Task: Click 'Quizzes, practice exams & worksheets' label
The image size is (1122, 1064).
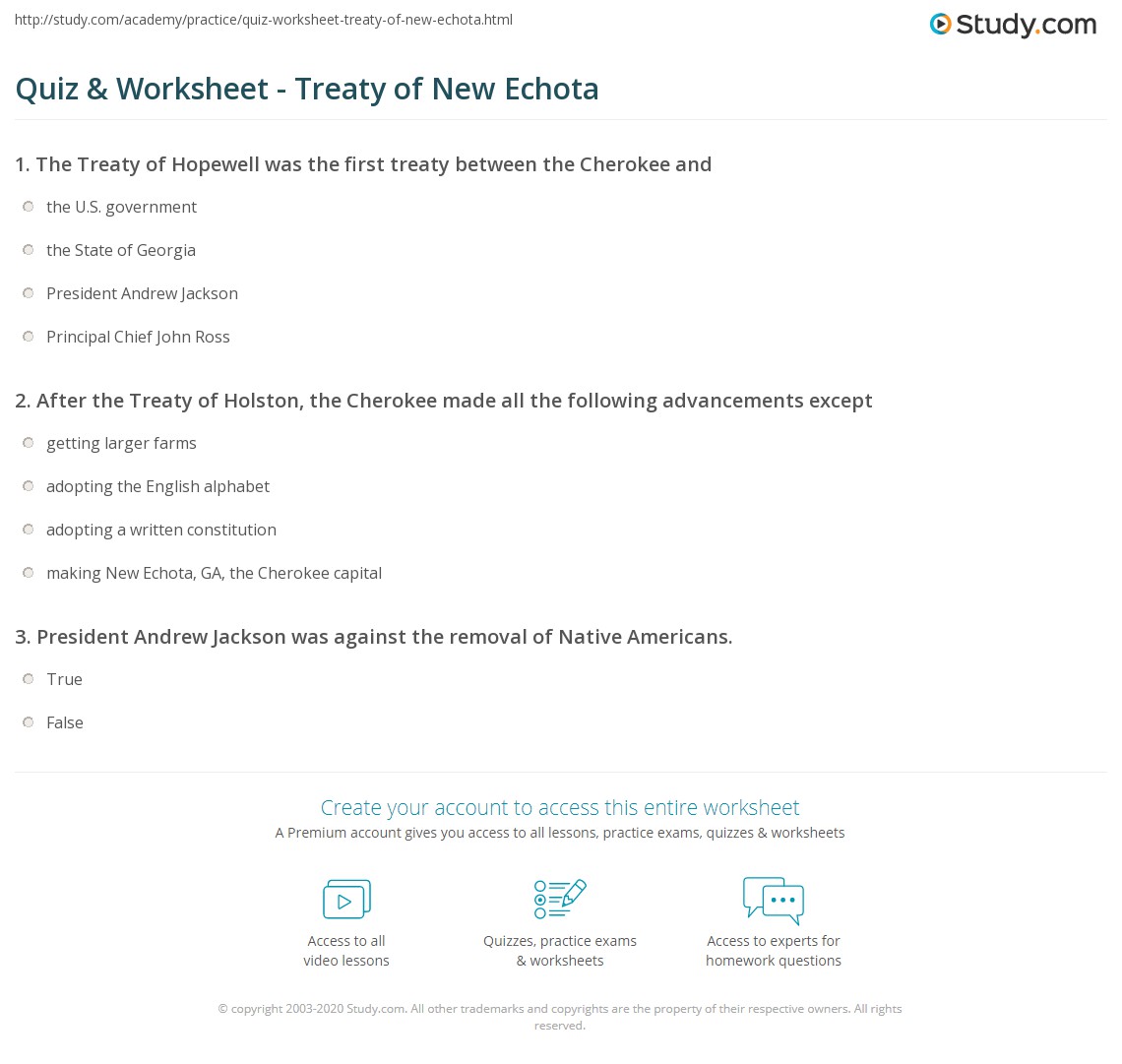Action: 559,951
